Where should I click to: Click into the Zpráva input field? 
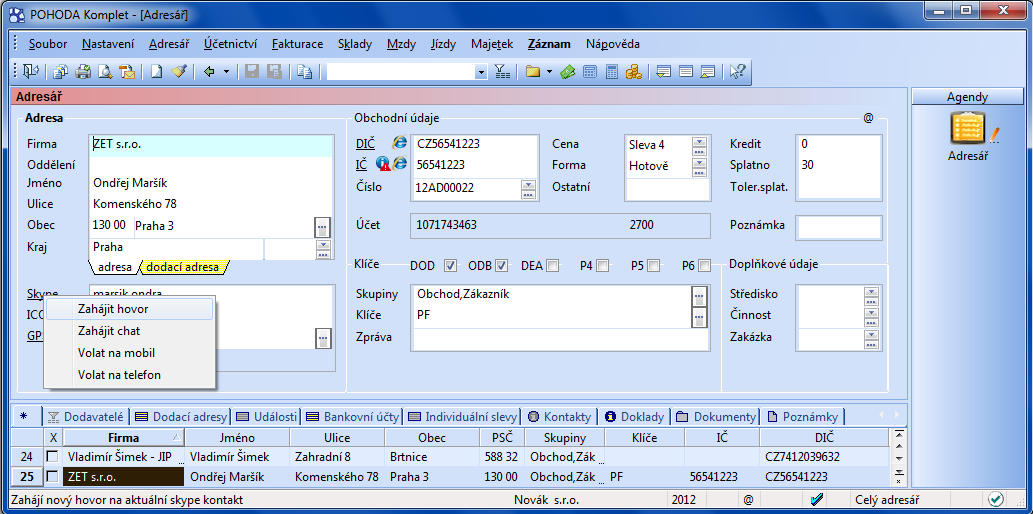pyautogui.click(x=560, y=339)
